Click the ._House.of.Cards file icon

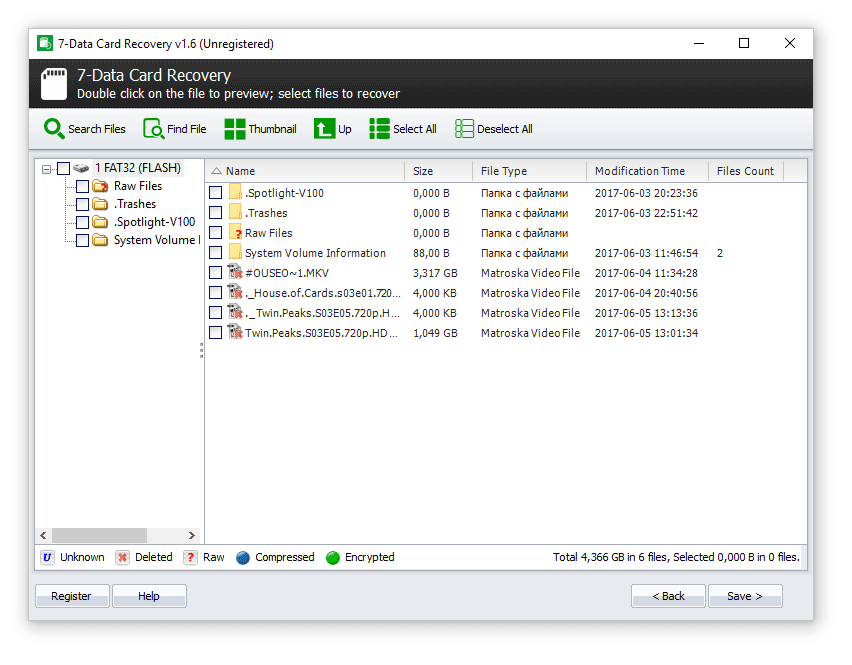pyautogui.click(x=235, y=292)
